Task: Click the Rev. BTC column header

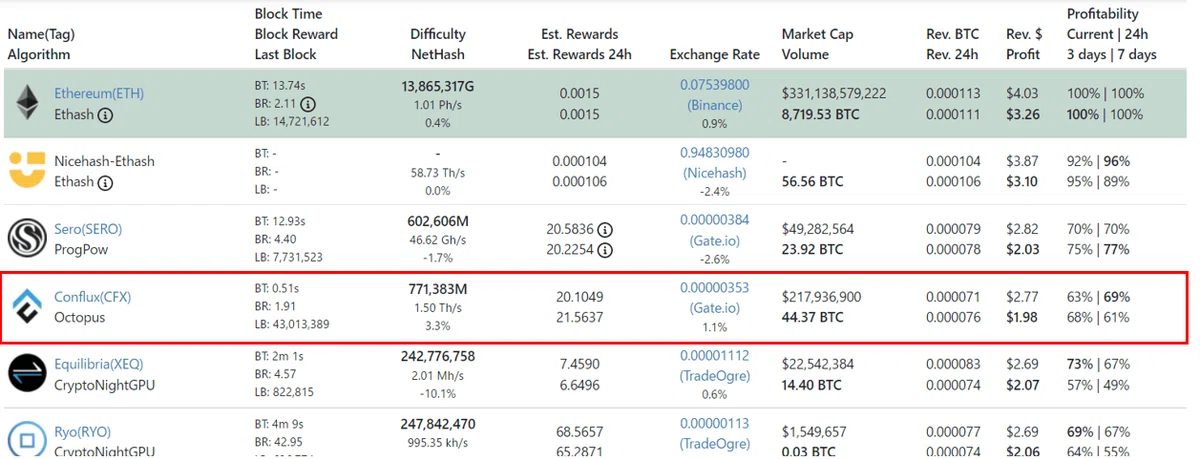Action: point(952,44)
